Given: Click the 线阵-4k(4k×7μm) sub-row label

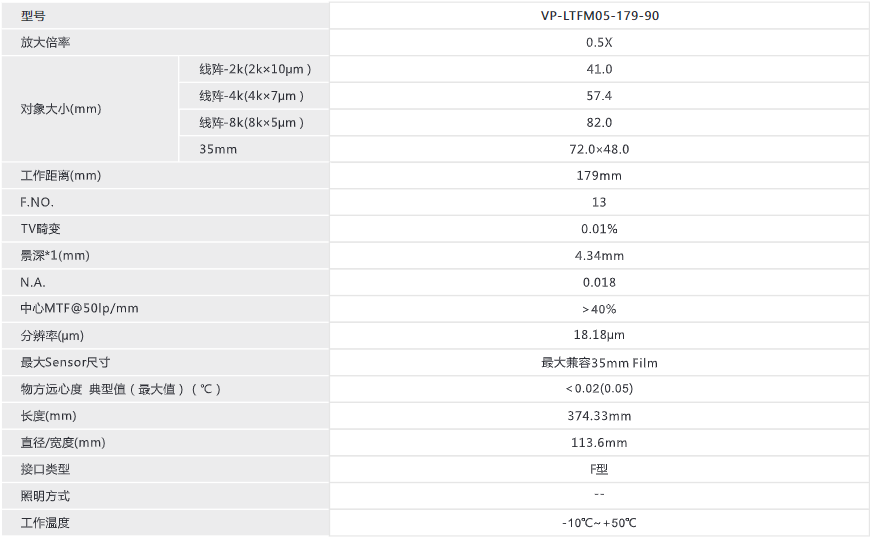Looking at the screenshot, I should [254, 96].
